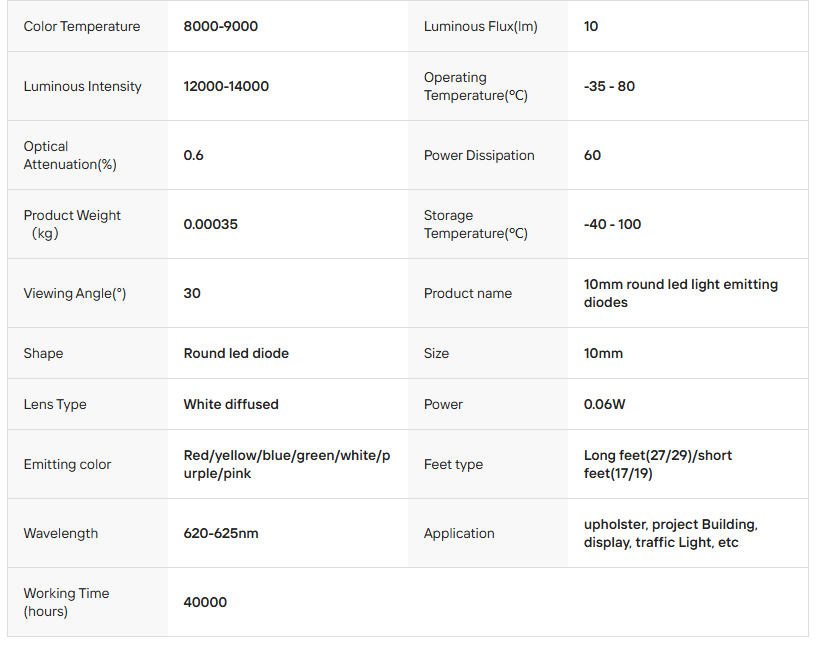This screenshot has width=818, height=649.
Task: Select the Emitting color value list
Action: point(286,464)
